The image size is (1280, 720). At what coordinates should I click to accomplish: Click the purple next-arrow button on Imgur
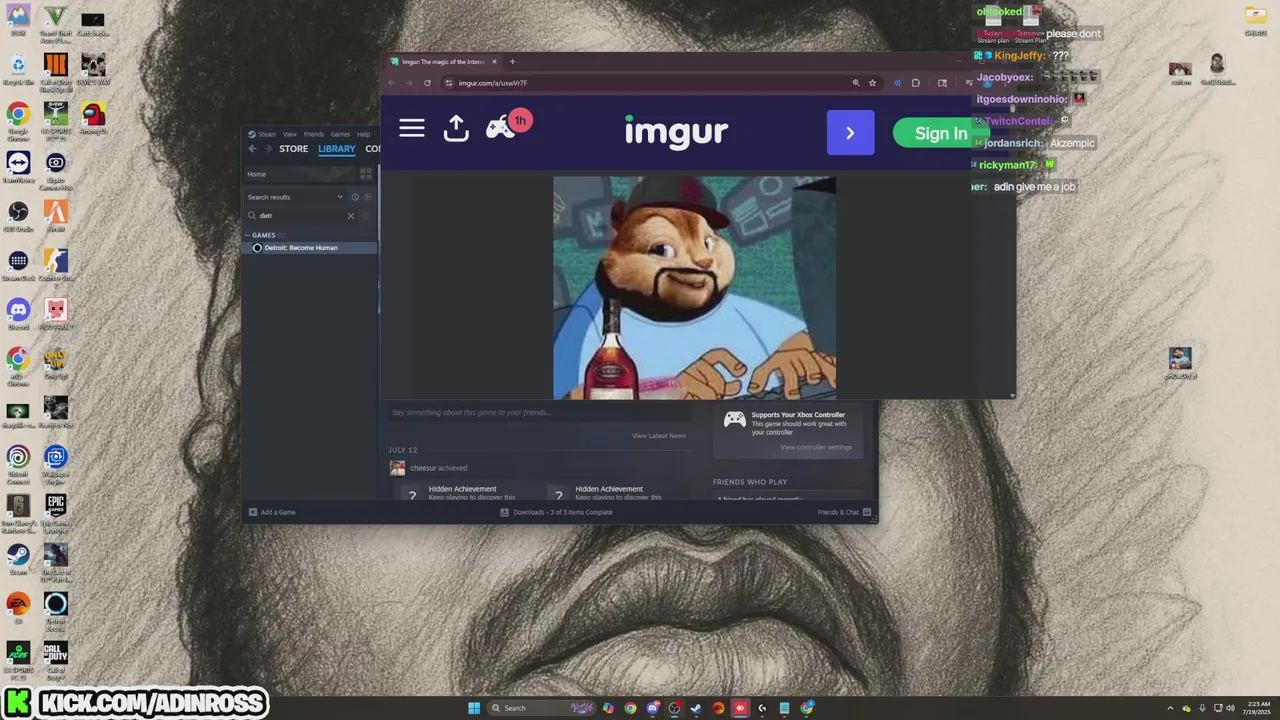[x=850, y=133]
